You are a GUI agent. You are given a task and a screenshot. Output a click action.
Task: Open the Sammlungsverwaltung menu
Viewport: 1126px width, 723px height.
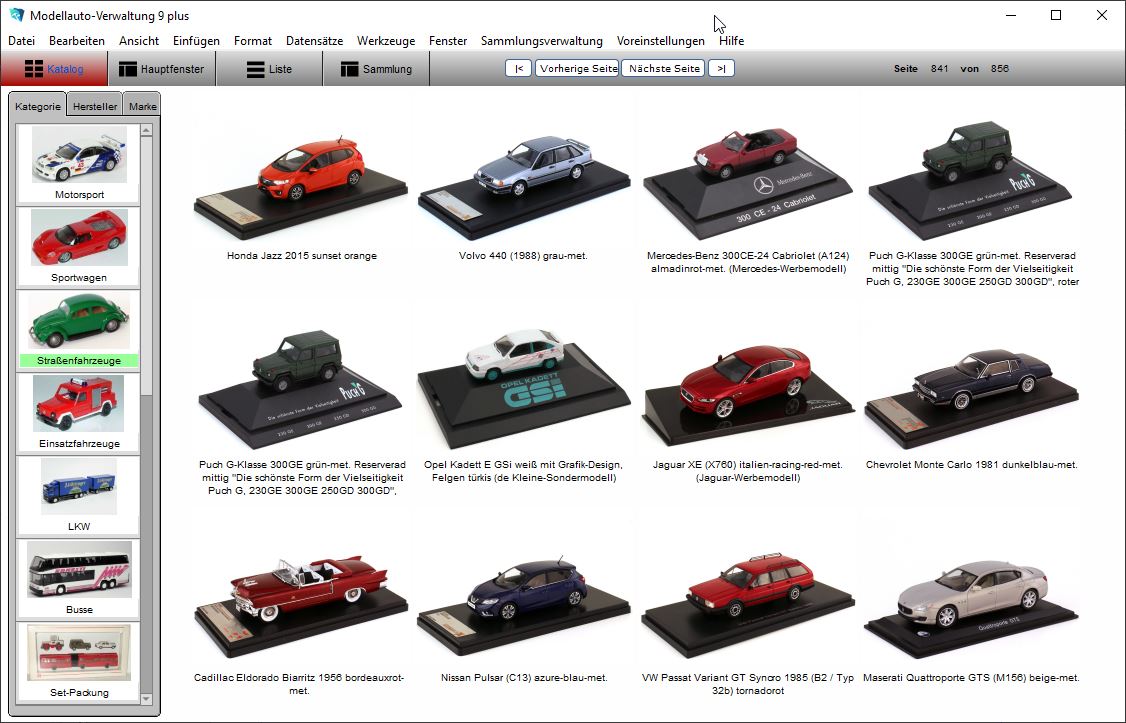[541, 41]
